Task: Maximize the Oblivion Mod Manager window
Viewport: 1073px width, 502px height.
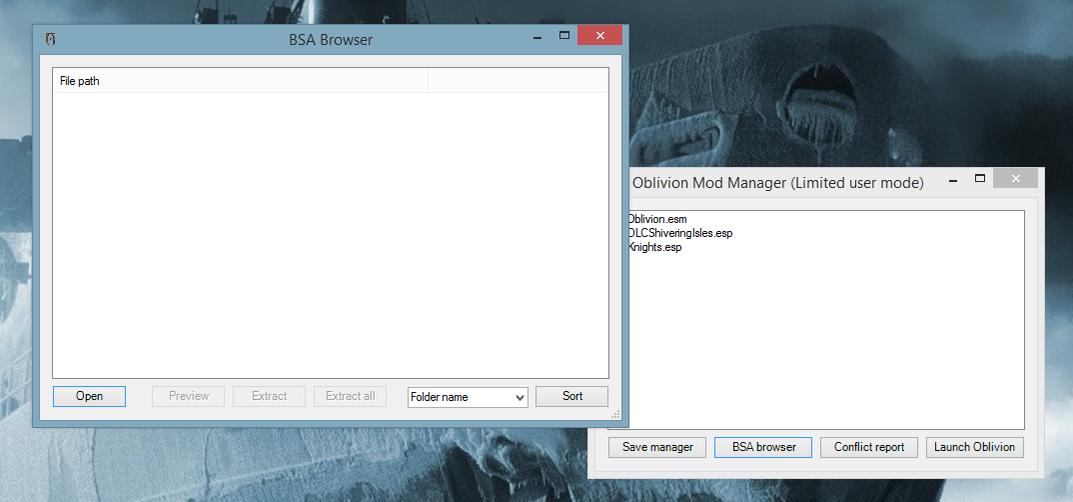Action: tap(980, 179)
